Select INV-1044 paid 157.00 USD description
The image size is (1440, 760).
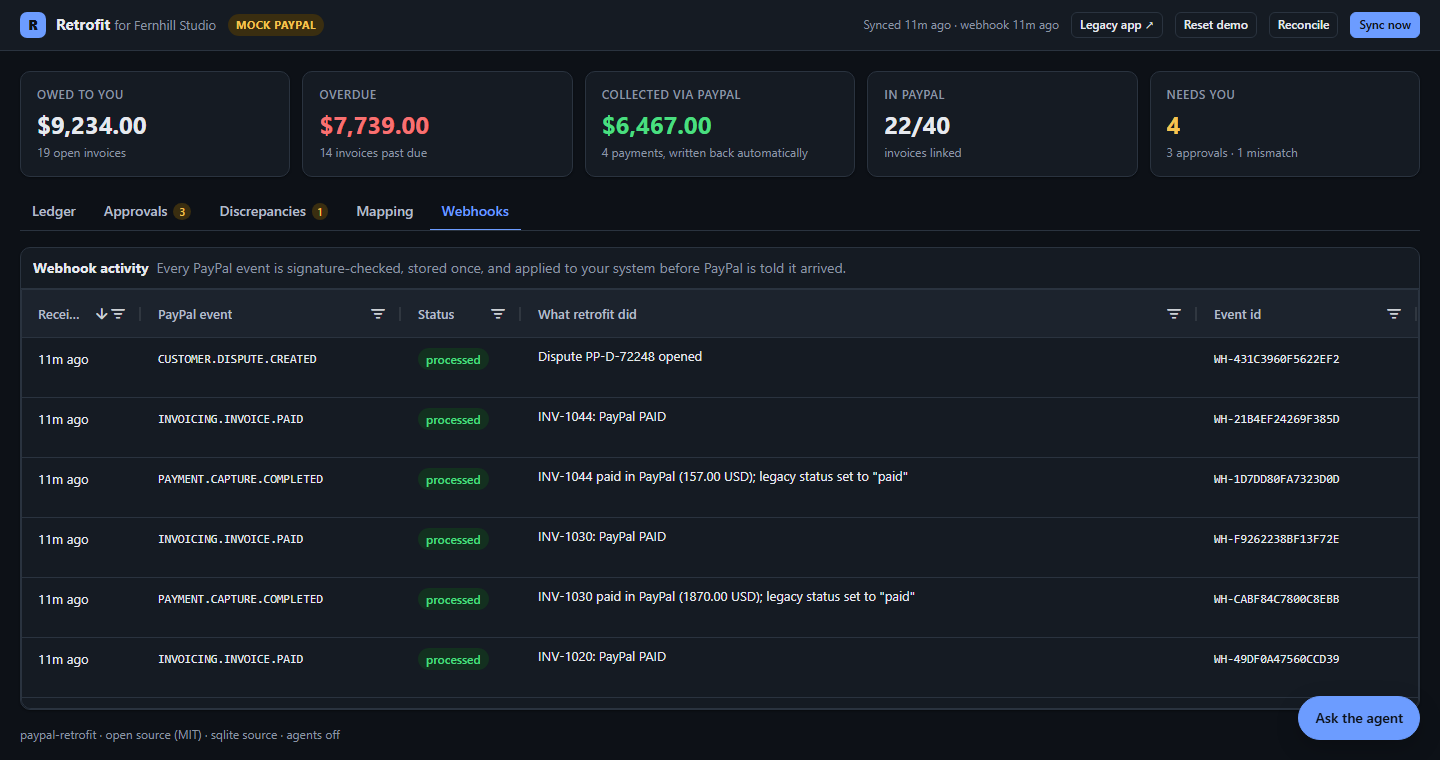(722, 476)
